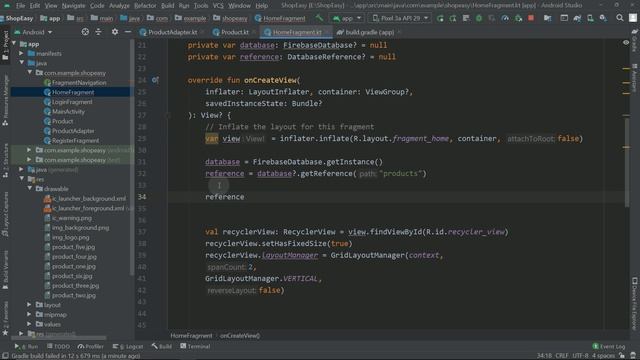Click the UTF-8 encoding status bar entry

(580, 356)
